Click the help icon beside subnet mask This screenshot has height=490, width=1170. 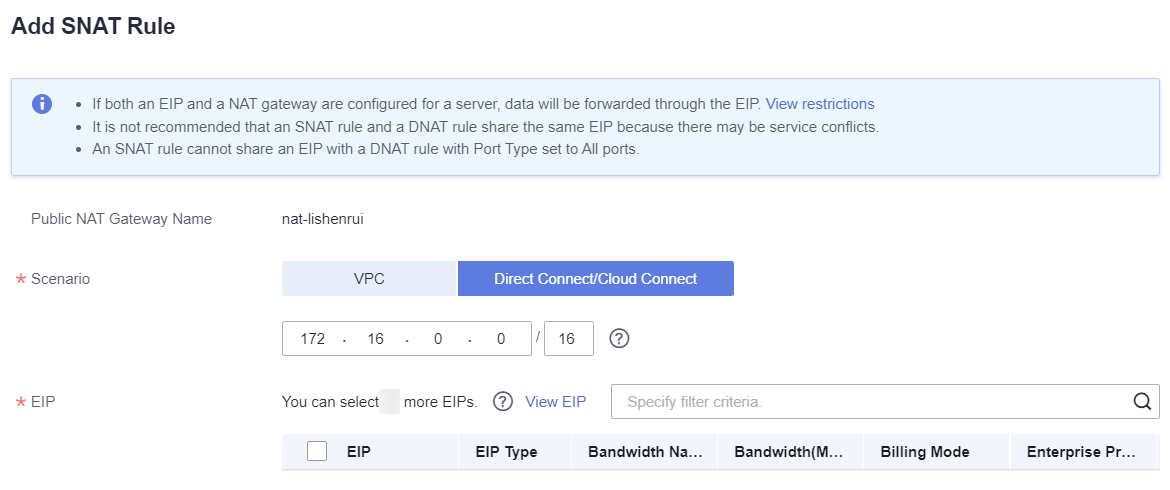(x=619, y=339)
